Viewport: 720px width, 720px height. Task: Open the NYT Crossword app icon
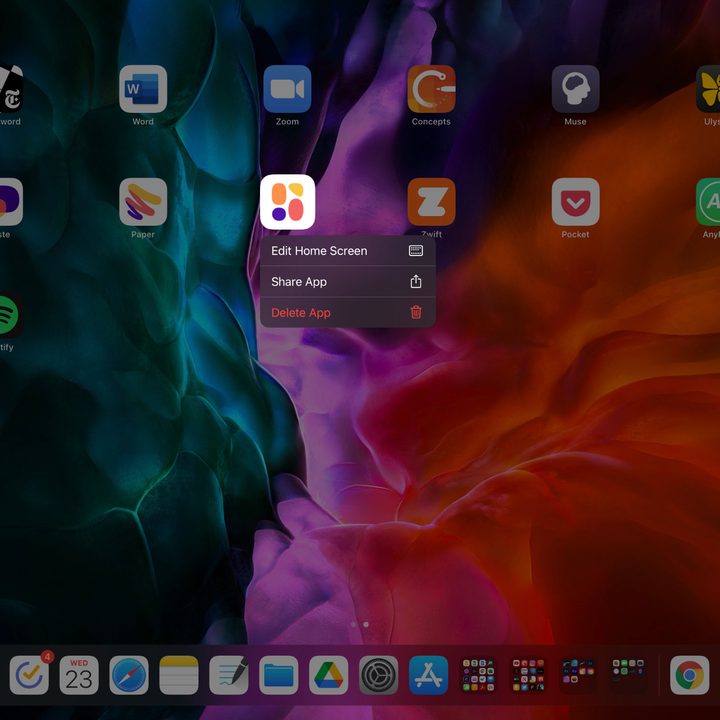[11, 89]
